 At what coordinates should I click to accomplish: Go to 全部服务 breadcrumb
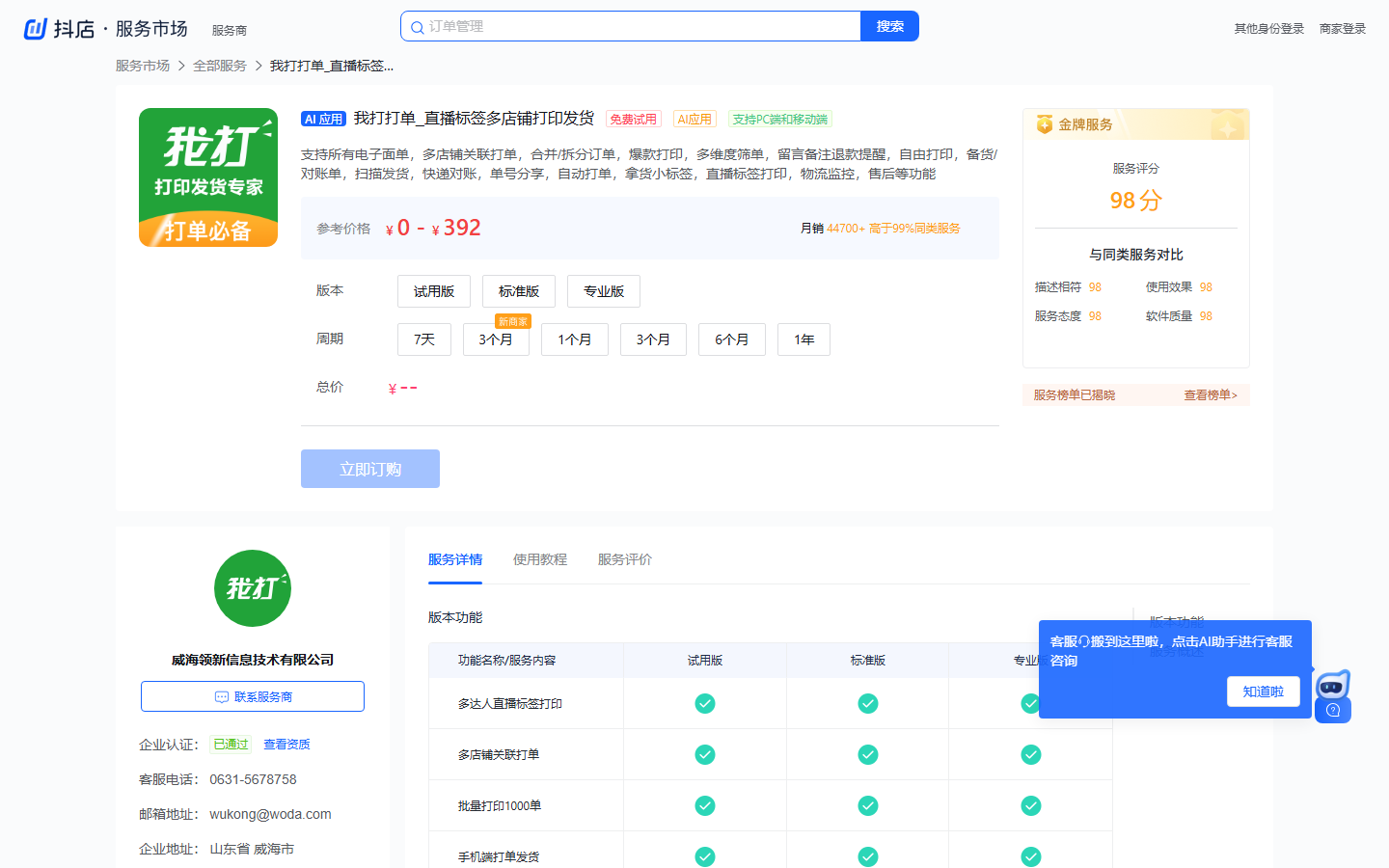pos(220,66)
